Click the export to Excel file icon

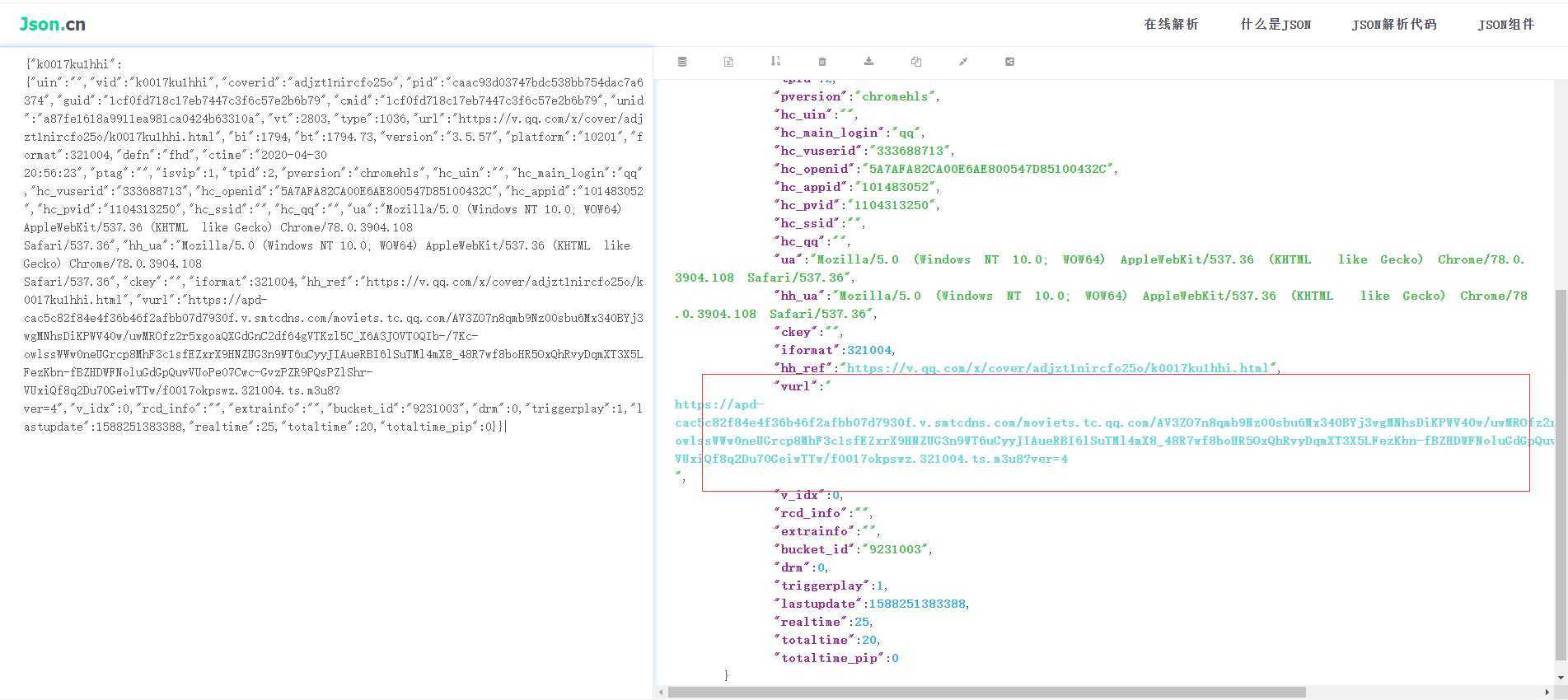tap(728, 62)
